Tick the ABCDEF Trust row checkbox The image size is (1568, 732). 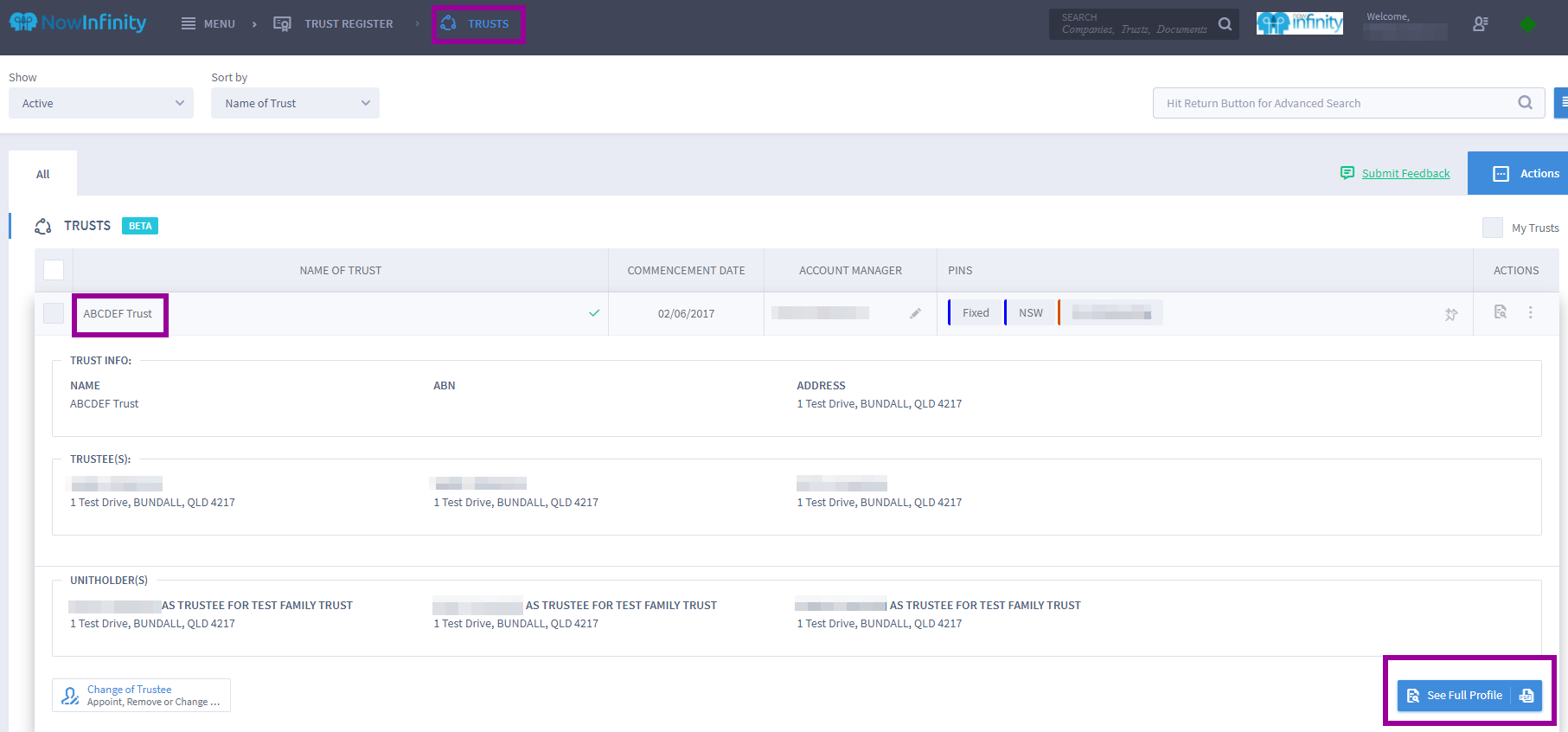(54, 313)
